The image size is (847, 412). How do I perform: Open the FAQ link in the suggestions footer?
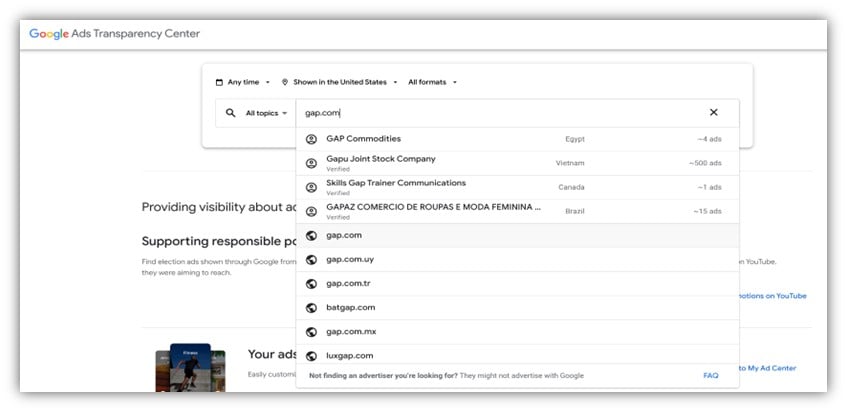[711, 376]
